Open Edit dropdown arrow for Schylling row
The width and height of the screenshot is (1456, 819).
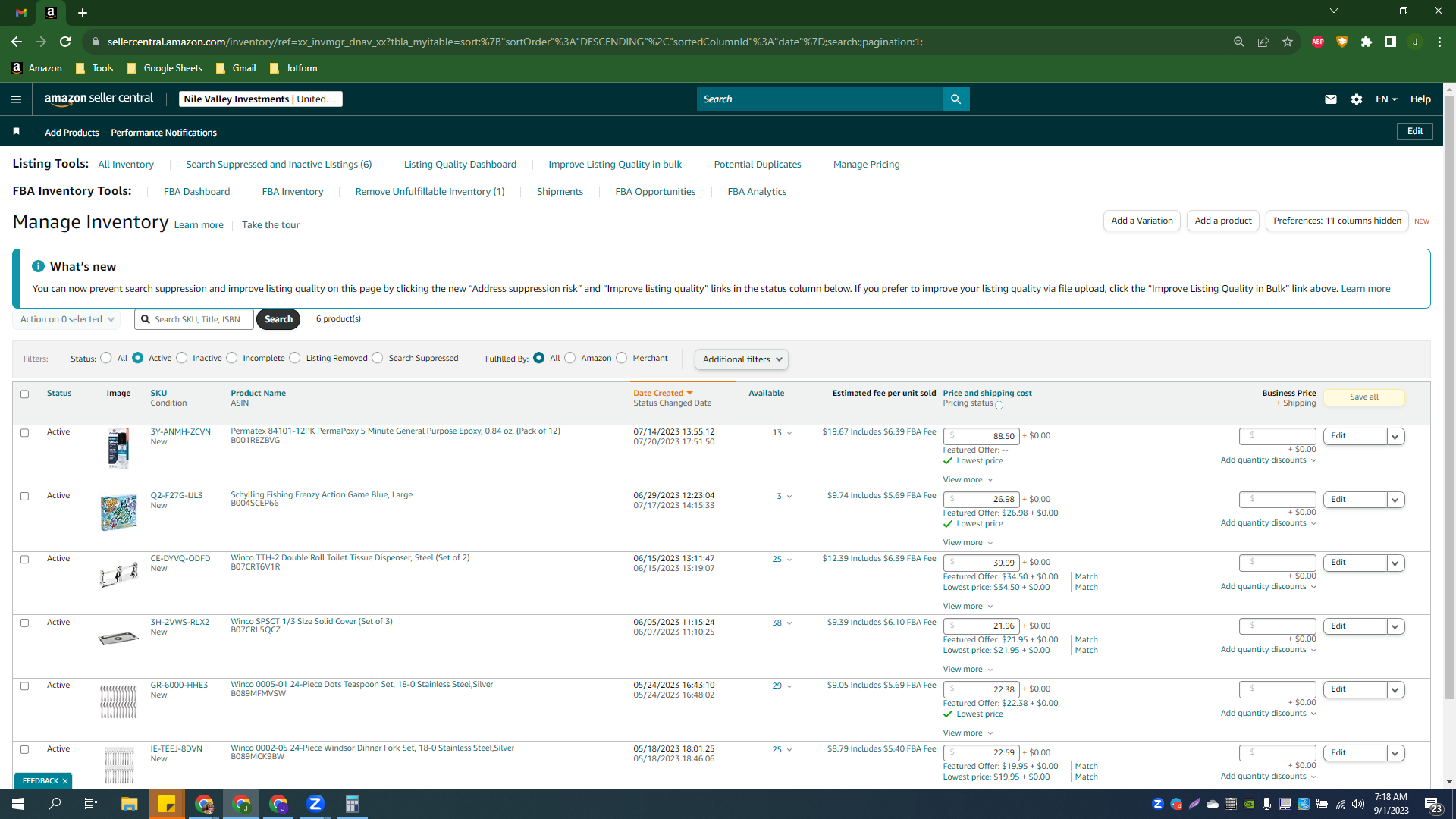(1395, 500)
